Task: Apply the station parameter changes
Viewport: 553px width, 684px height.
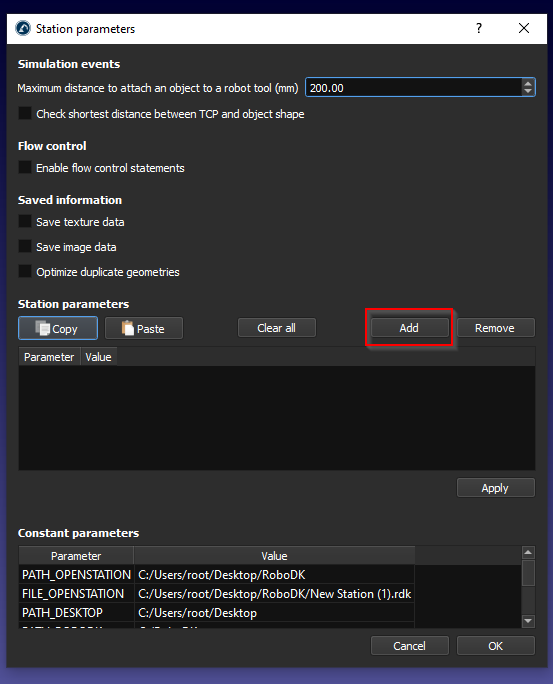Action: click(495, 488)
